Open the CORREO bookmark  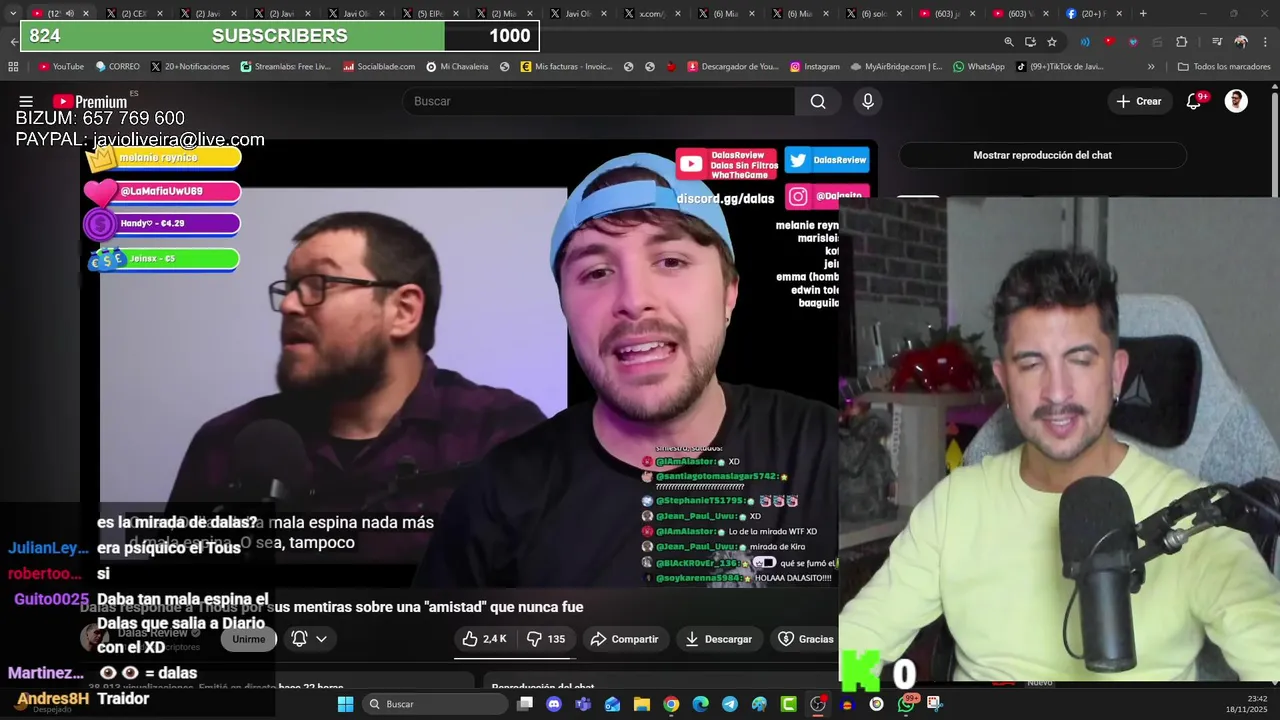[x=117, y=67]
